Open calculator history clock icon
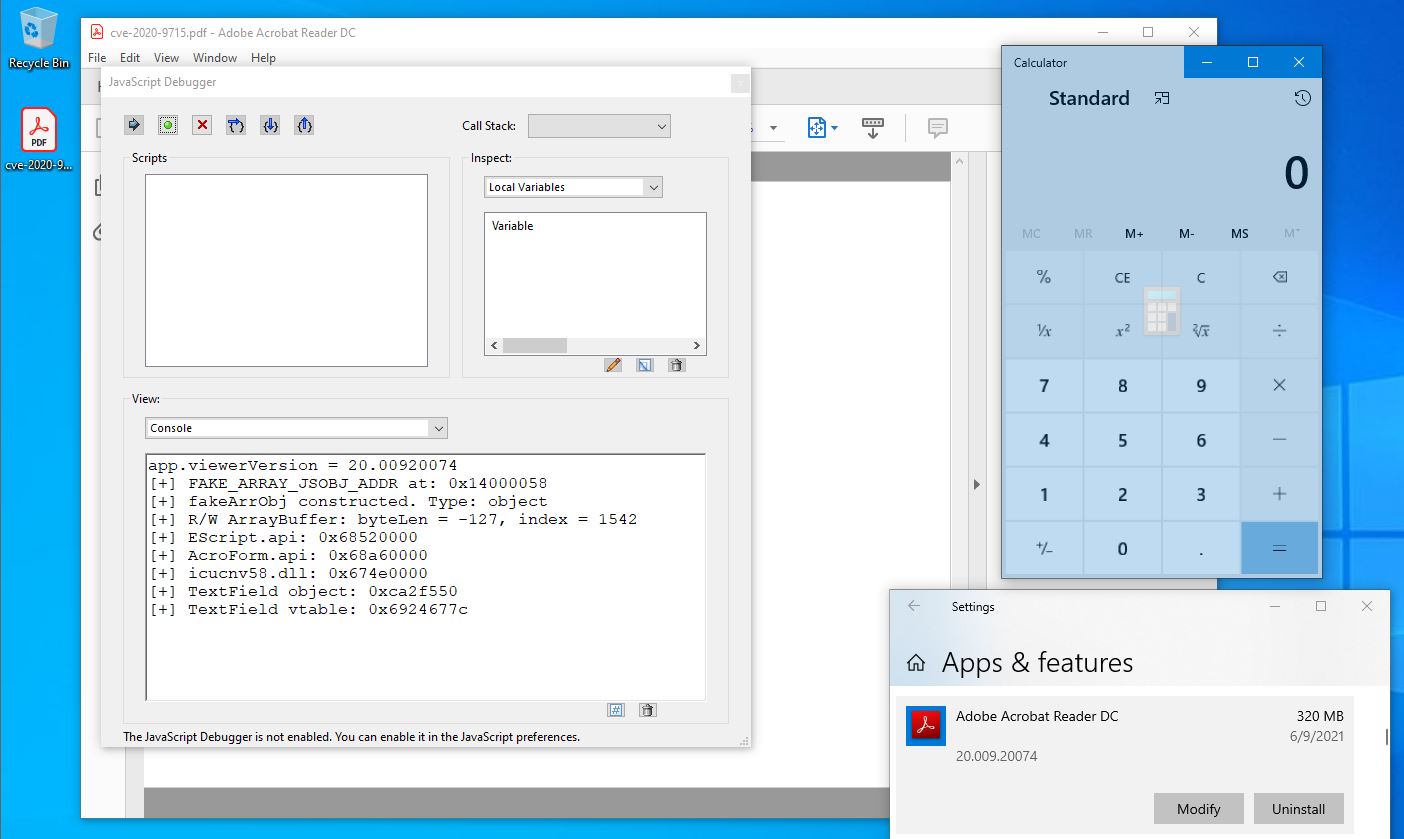The width and height of the screenshot is (1404, 839). point(1302,98)
